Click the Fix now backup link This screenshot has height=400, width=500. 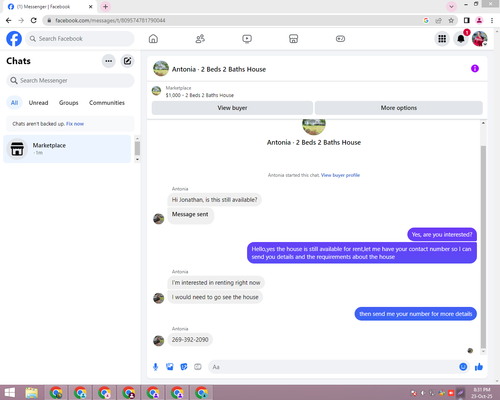point(75,124)
